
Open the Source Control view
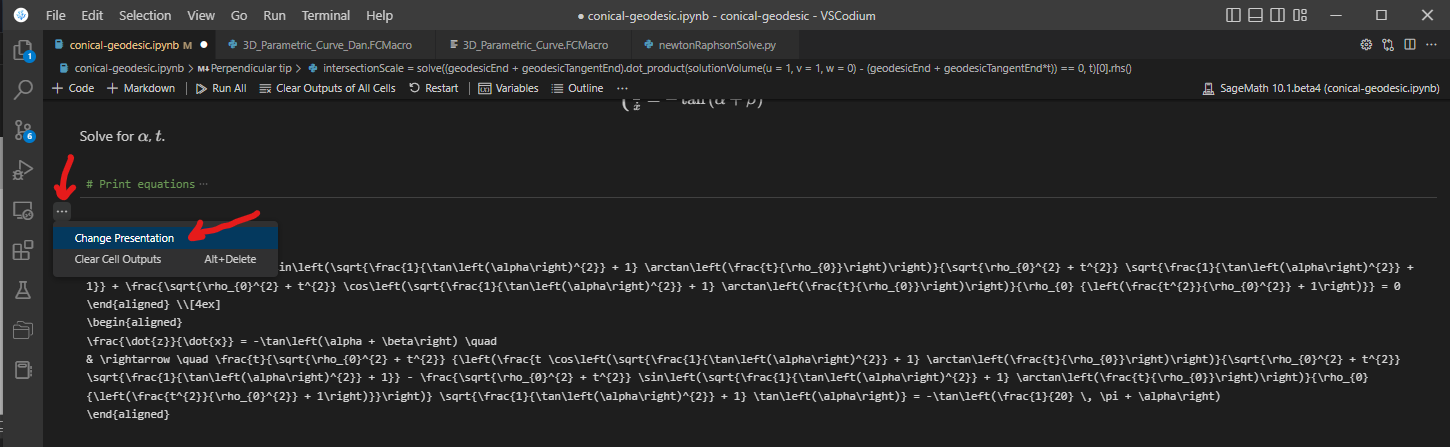[x=22, y=130]
